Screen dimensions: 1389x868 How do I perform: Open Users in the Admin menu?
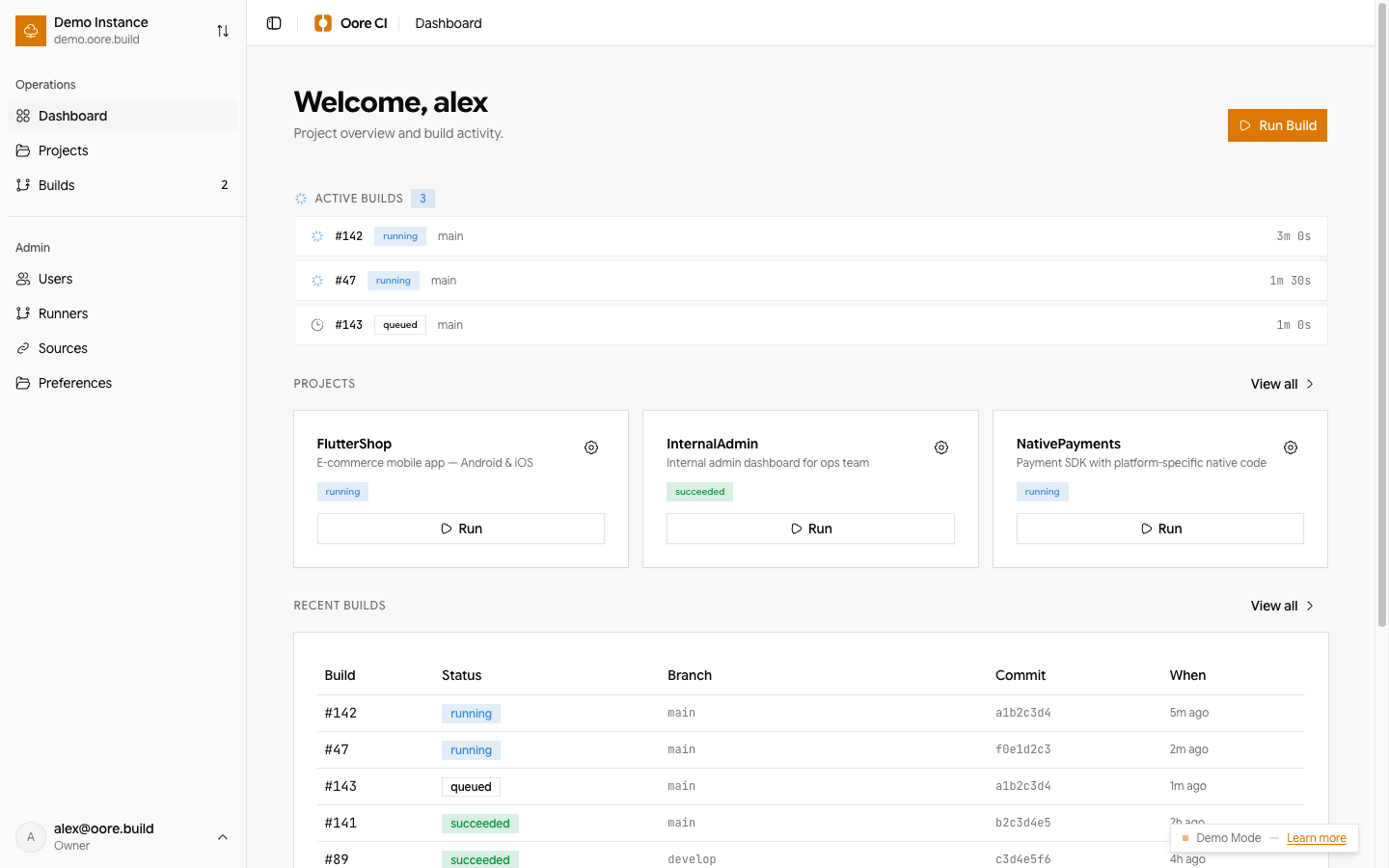tap(55, 279)
